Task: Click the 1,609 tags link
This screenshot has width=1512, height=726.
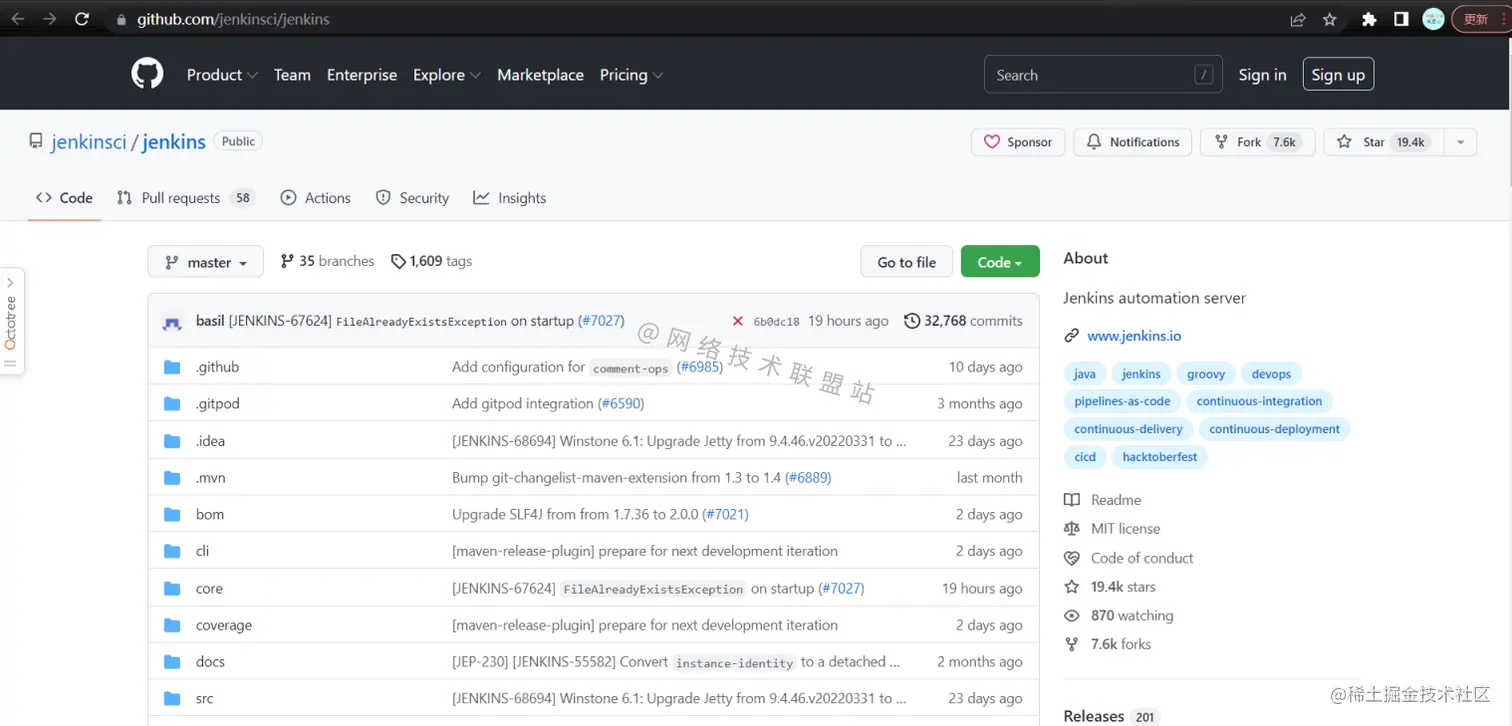Action: coord(431,261)
